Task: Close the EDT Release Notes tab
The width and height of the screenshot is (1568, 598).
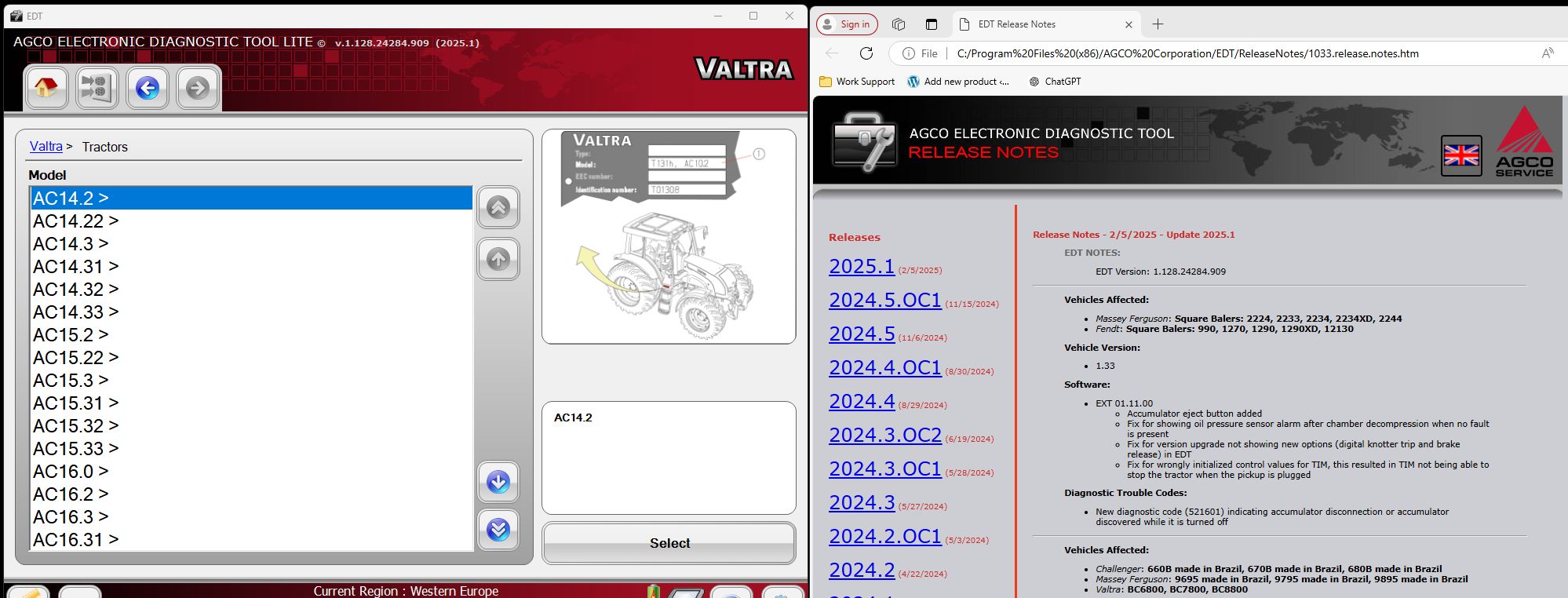Action: tap(1129, 24)
